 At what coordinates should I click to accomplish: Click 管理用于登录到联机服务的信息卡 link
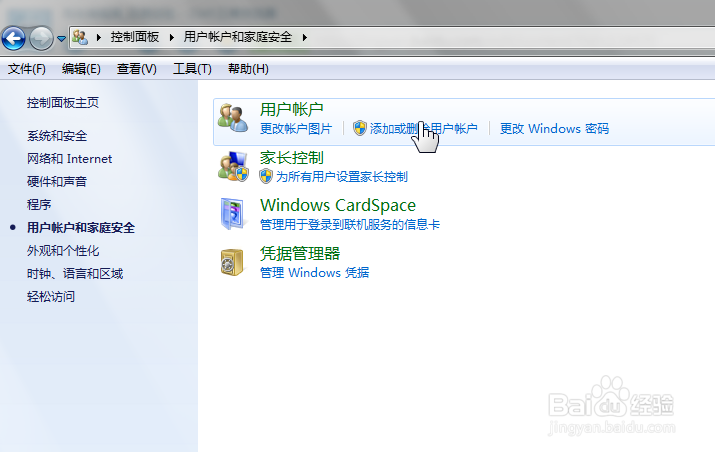[x=350, y=224]
